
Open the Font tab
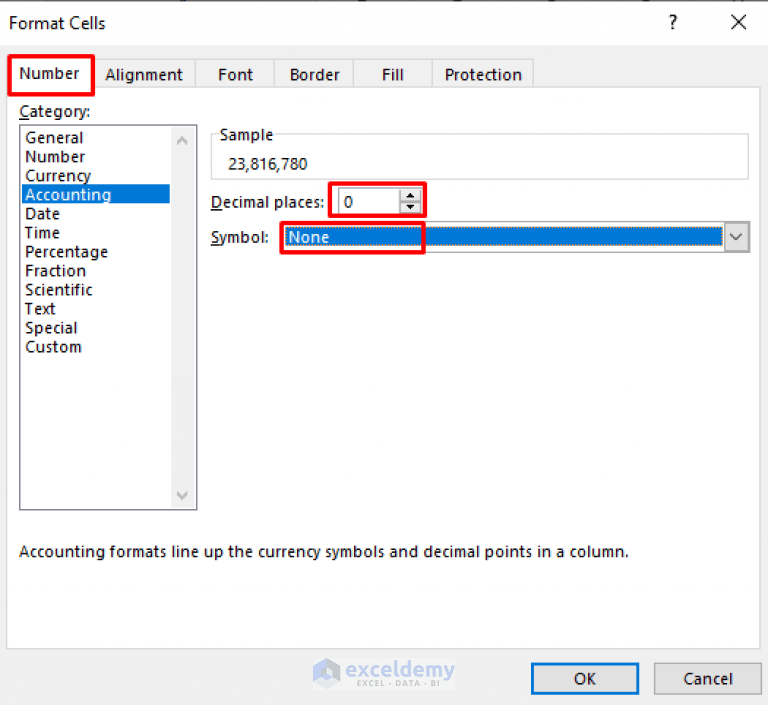point(235,75)
